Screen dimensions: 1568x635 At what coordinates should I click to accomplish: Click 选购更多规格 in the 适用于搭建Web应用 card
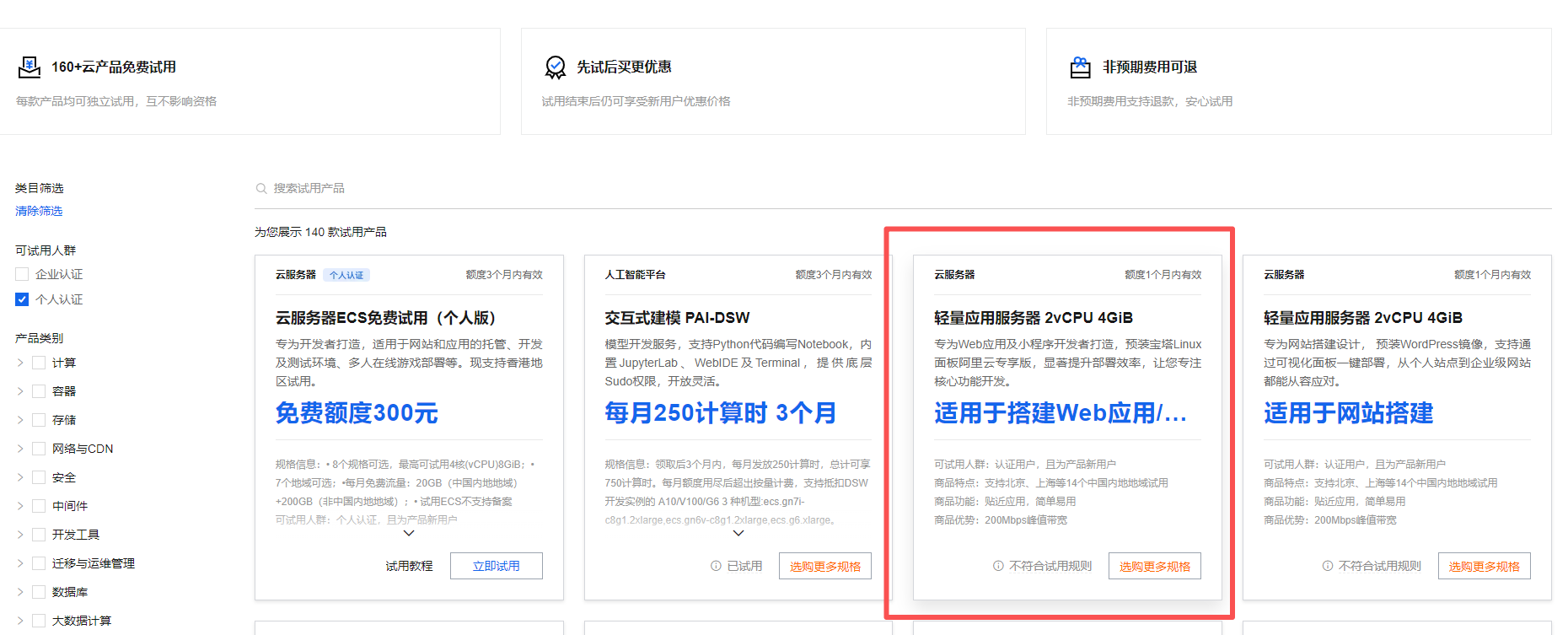click(1155, 566)
